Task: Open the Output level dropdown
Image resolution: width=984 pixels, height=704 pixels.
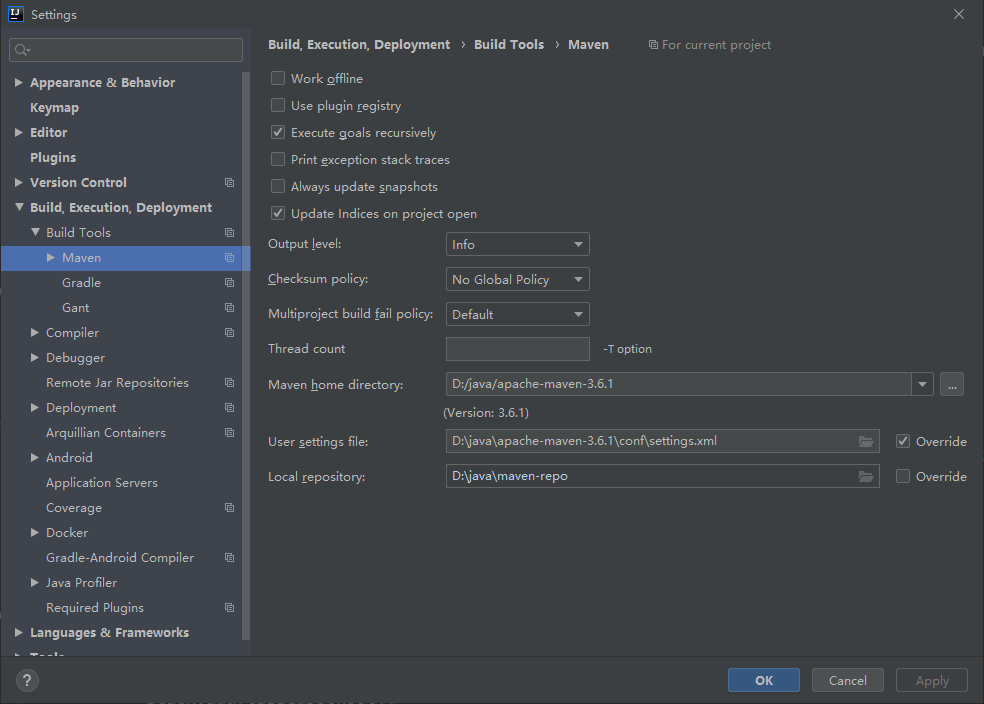Action: pos(517,244)
